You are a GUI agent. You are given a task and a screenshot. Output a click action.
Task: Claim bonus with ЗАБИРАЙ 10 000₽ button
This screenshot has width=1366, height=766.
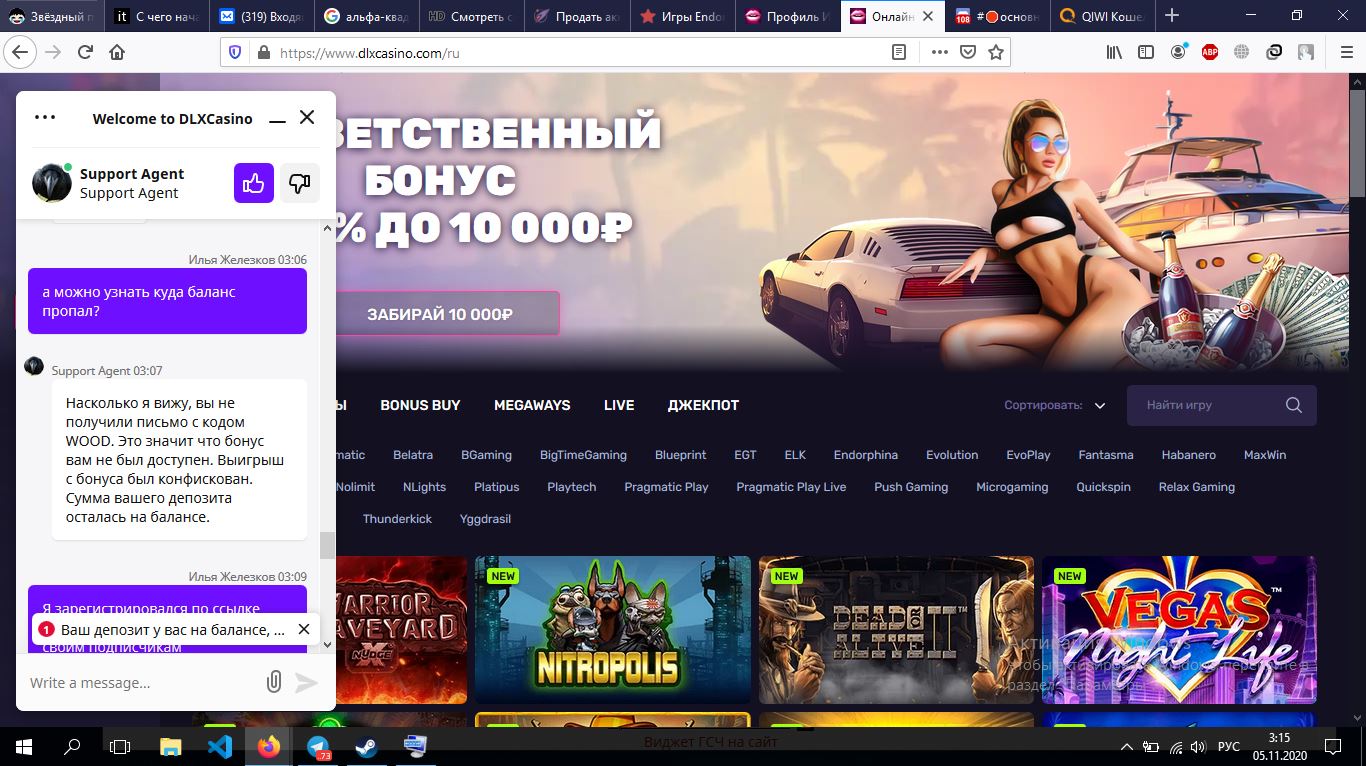point(440,314)
